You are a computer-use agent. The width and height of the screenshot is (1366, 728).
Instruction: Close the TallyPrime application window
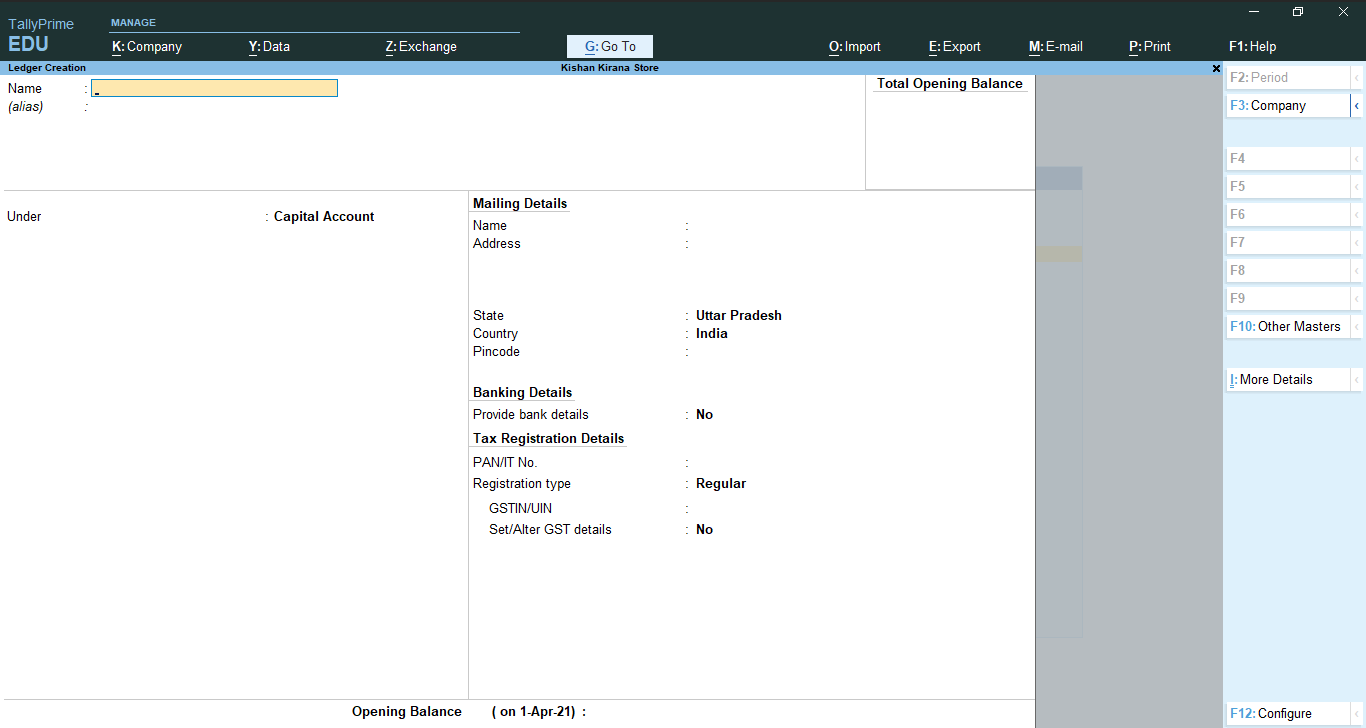click(1343, 12)
